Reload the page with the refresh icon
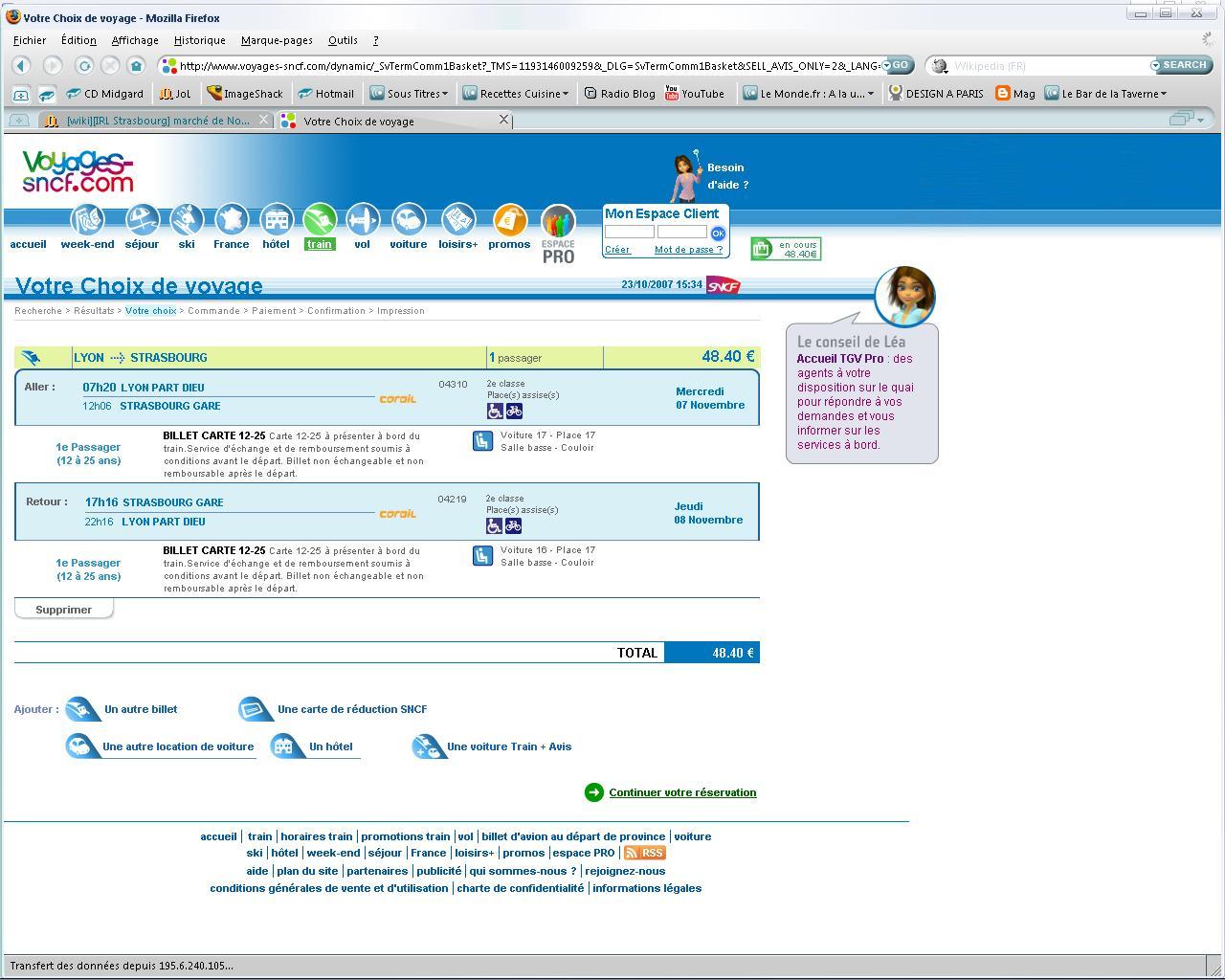The width and height of the screenshot is (1225, 980). [84, 66]
